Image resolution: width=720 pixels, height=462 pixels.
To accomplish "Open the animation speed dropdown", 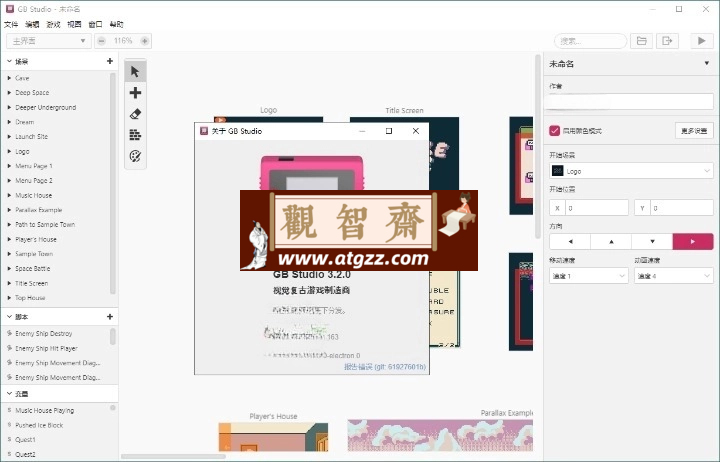I will (674, 276).
